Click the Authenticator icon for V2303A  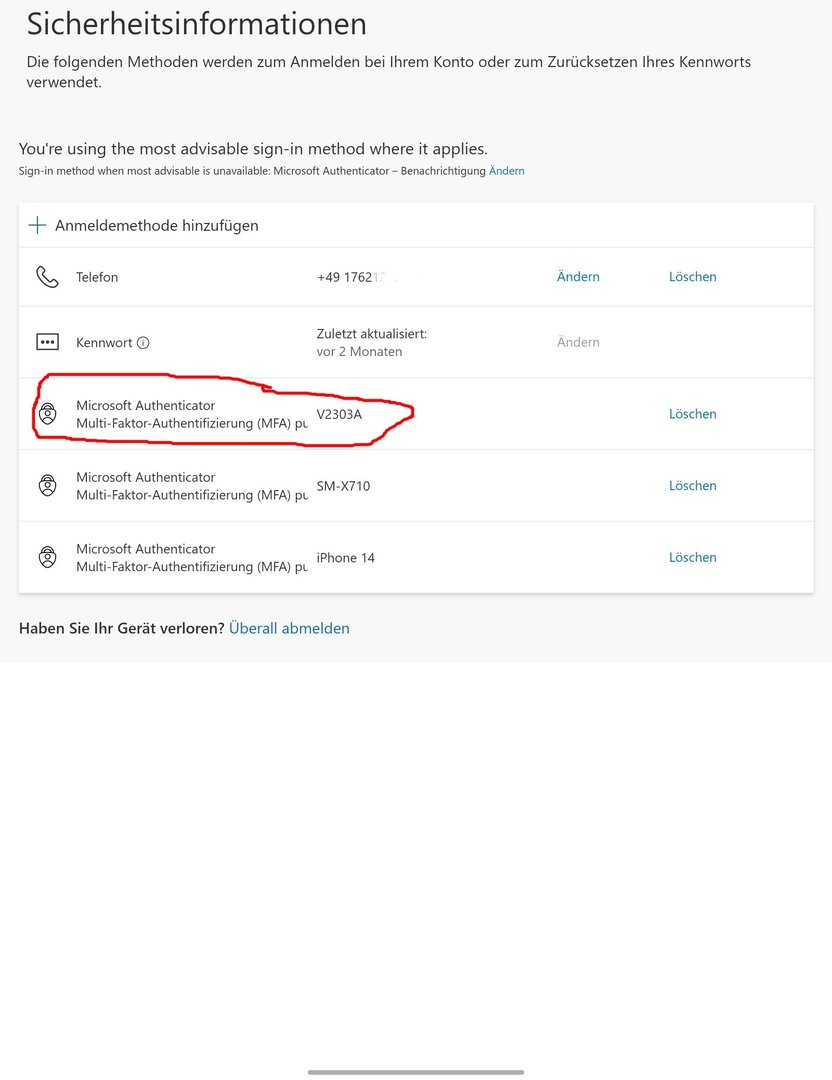tap(47, 414)
